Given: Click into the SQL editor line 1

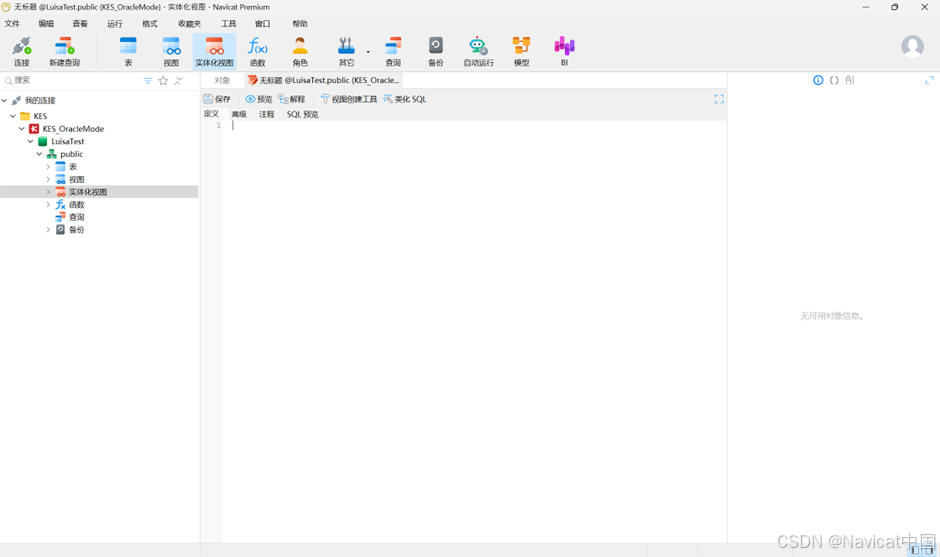Looking at the screenshot, I should [474, 125].
